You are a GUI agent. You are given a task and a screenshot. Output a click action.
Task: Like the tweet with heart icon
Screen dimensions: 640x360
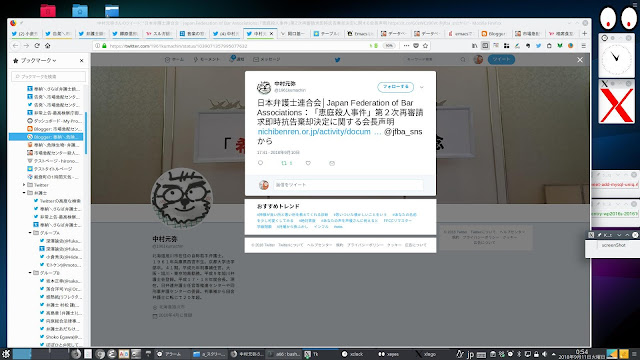tap(308, 163)
